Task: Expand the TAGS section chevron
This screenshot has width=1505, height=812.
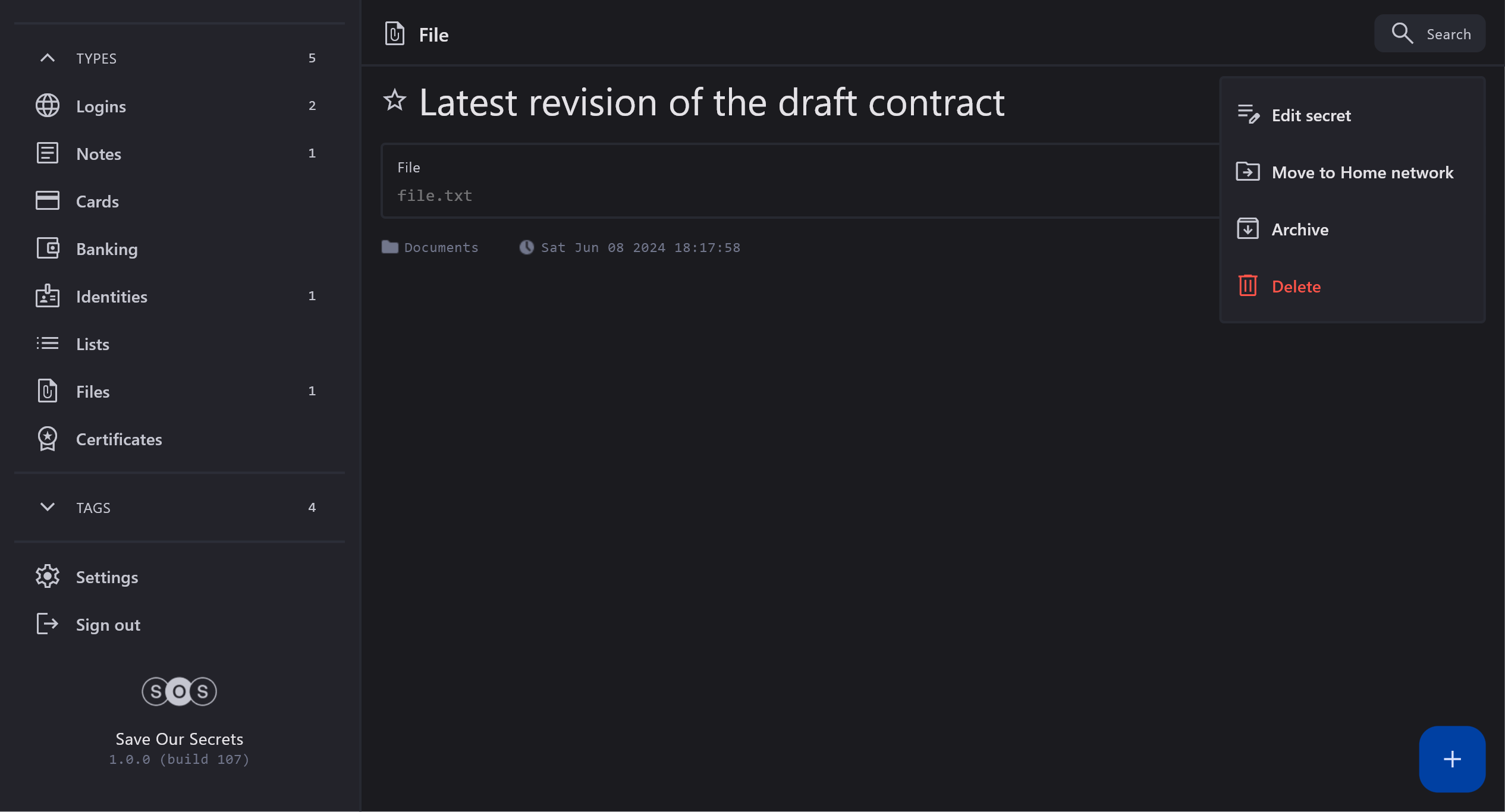Action: pos(48,507)
